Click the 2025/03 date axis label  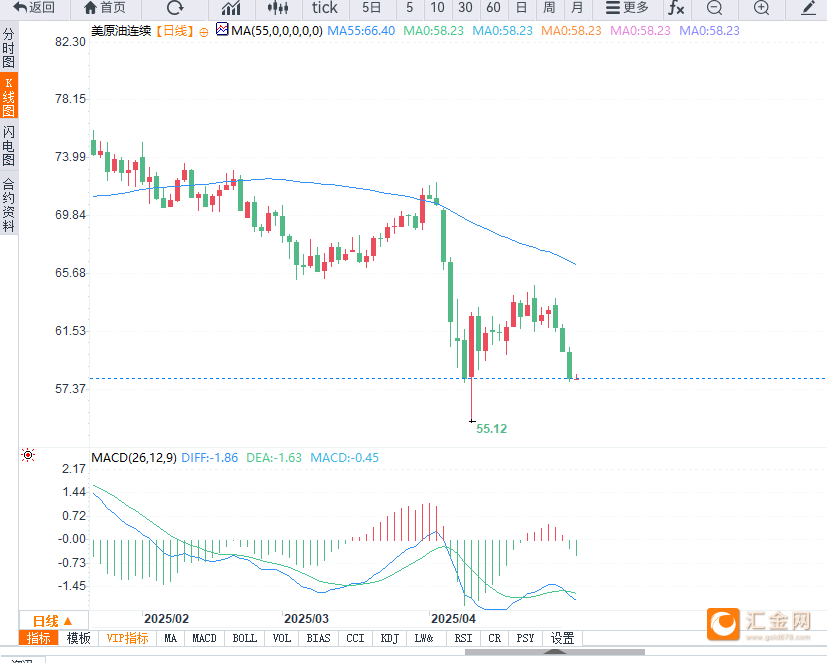point(306,619)
